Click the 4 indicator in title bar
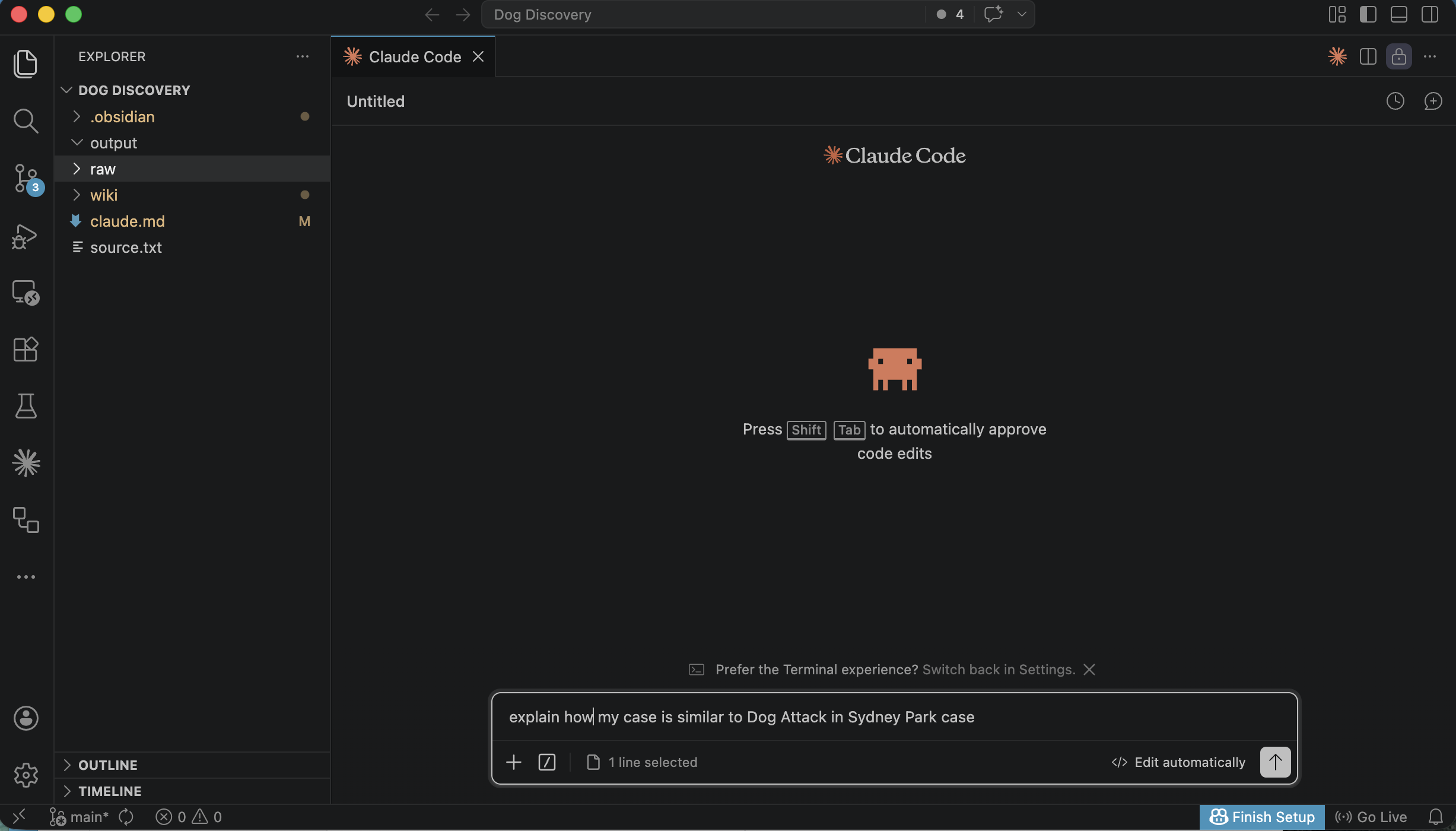 [x=950, y=14]
